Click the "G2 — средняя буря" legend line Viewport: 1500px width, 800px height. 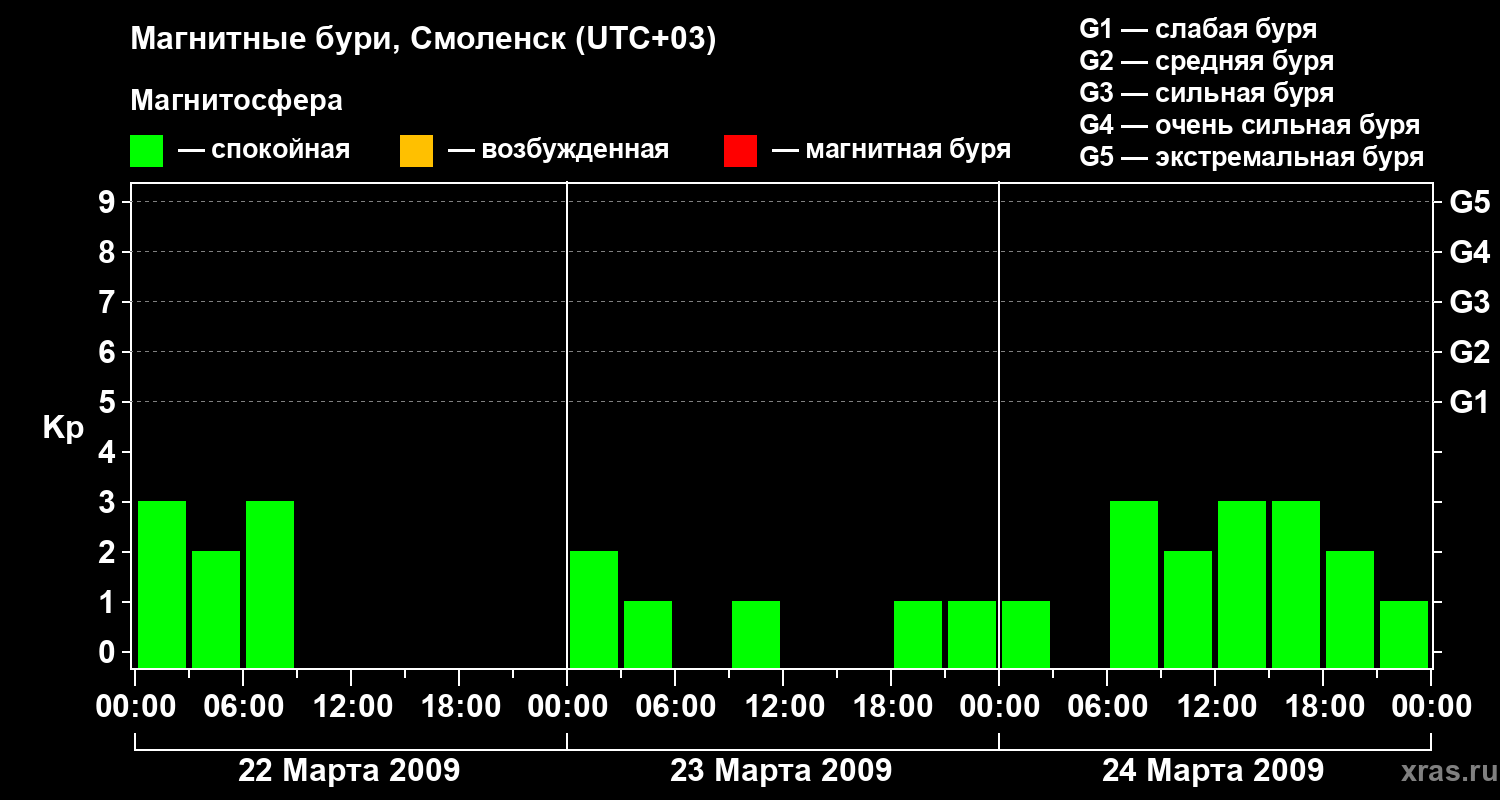click(x=1207, y=61)
